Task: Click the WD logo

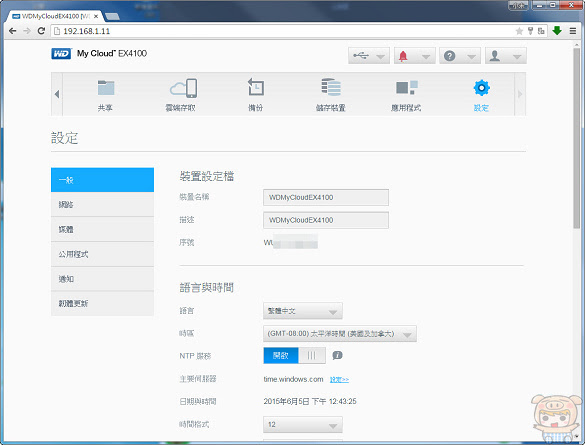Action: point(61,54)
